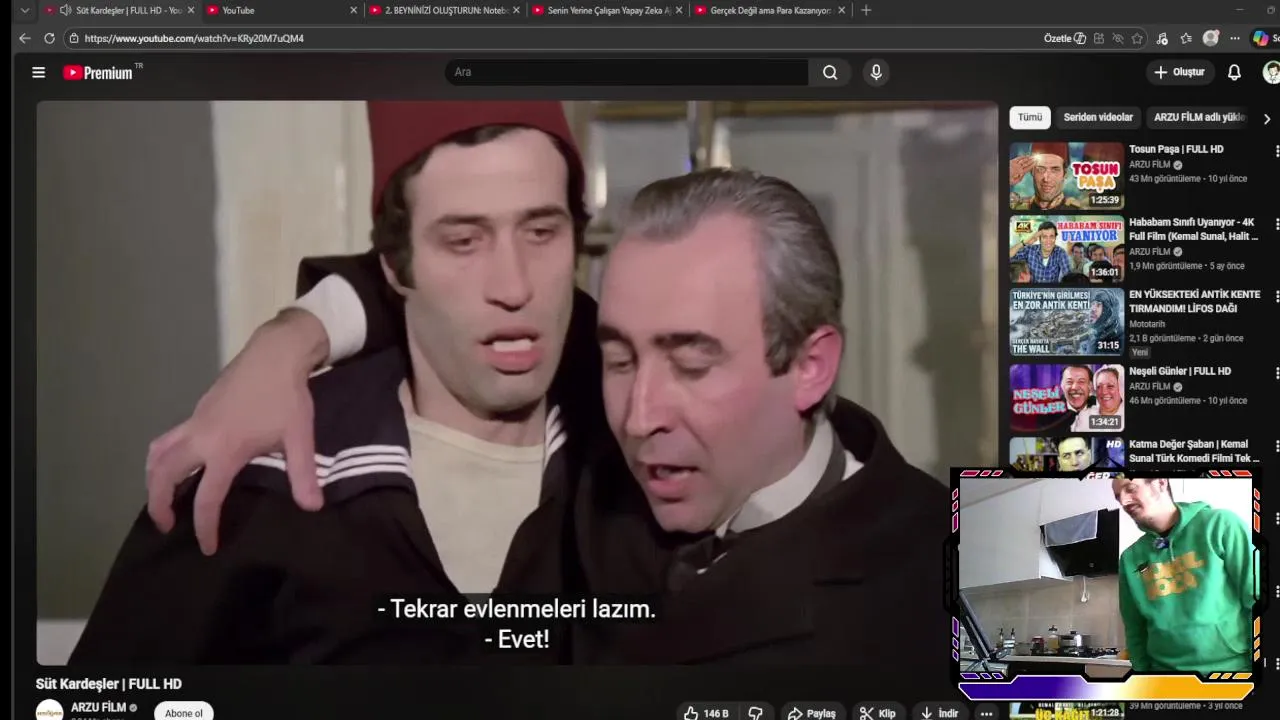The image size is (1280, 720).
Task: Show more chips with right chevron
Action: pyautogui.click(x=1267, y=118)
